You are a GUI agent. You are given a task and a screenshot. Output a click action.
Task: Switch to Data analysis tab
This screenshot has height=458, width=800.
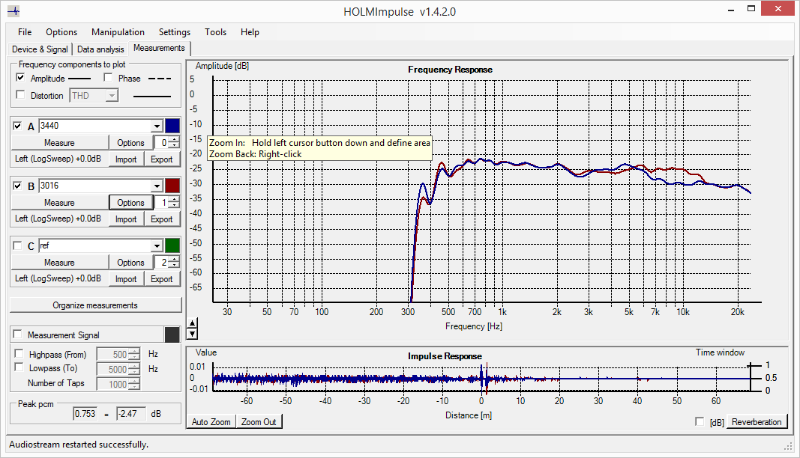point(101,49)
